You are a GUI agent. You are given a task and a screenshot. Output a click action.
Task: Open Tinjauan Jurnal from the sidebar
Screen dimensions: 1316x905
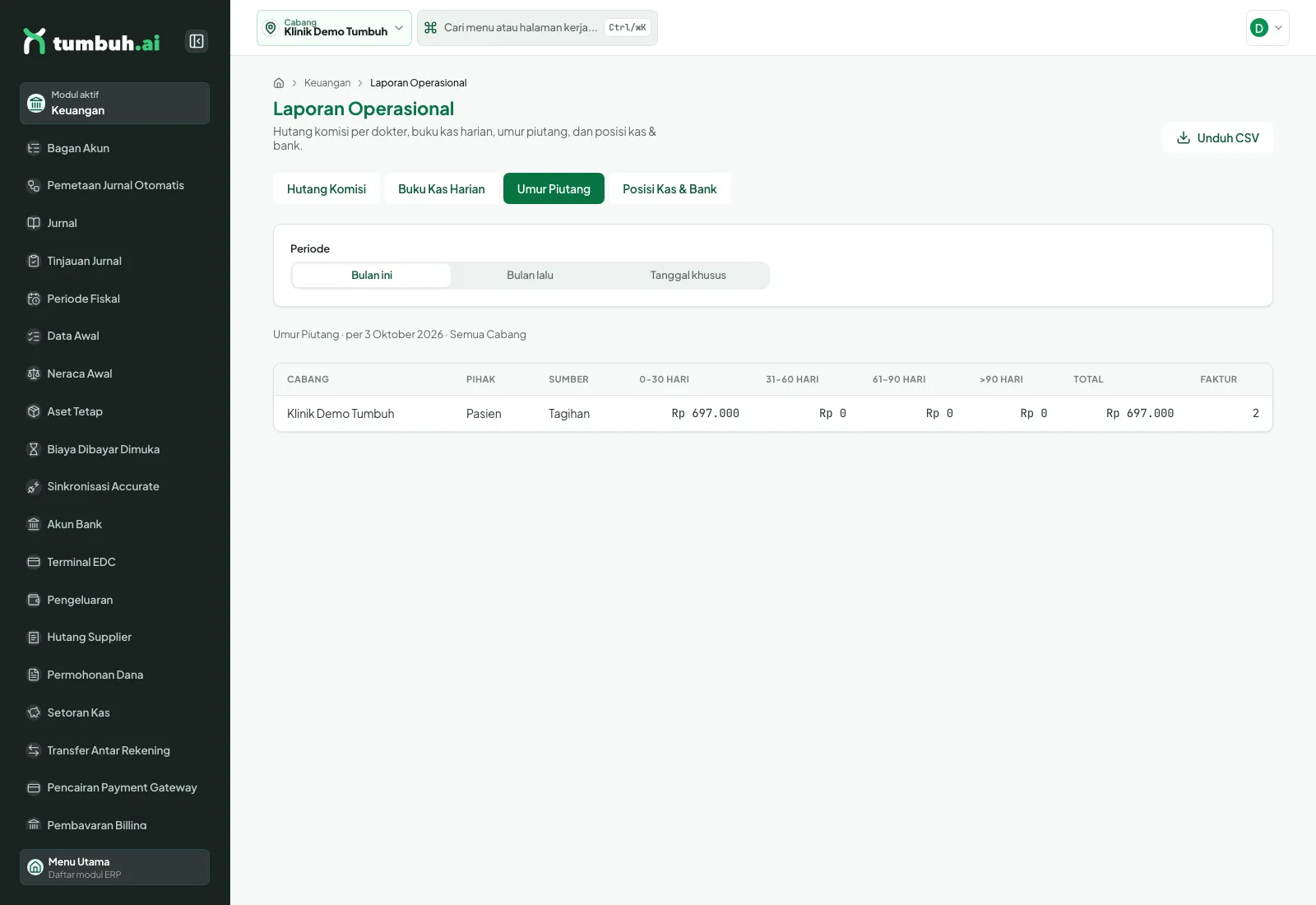(114, 261)
